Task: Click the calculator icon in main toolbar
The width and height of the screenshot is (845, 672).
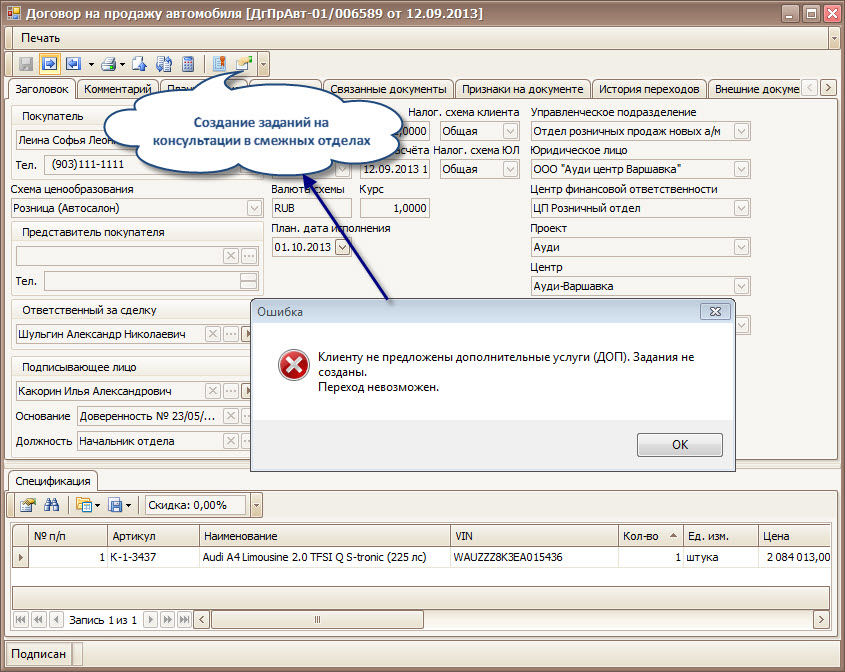Action: coord(187,64)
